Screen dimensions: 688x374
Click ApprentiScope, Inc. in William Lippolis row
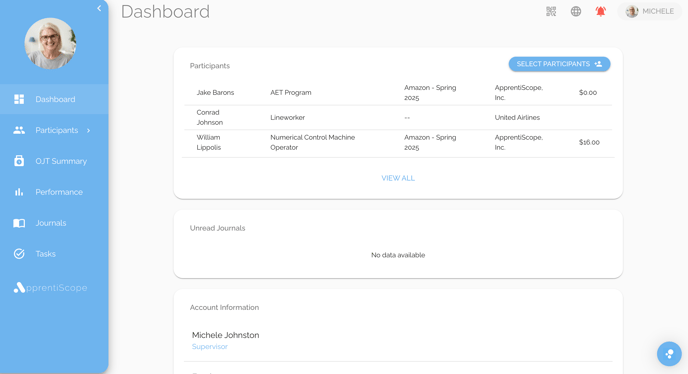pos(519,142)
